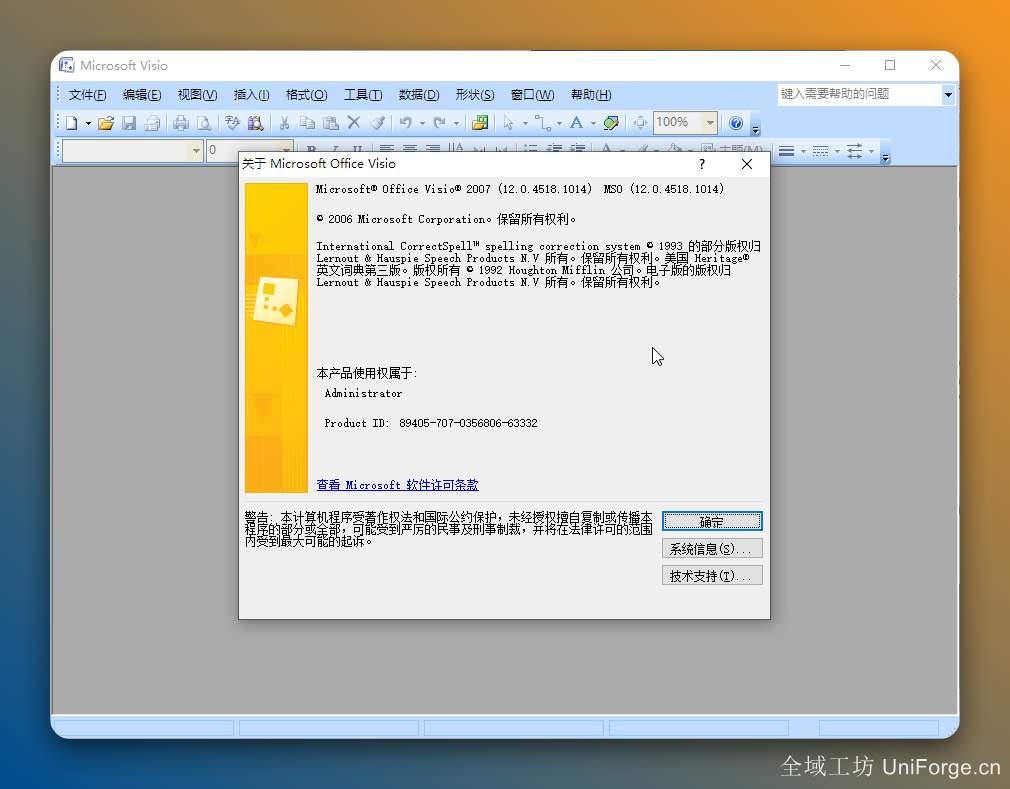Click the Shapes window icon
Image resolution: width=1010 pixels, height=789 pixels.
pyautogui.click(x=480, y=122)
